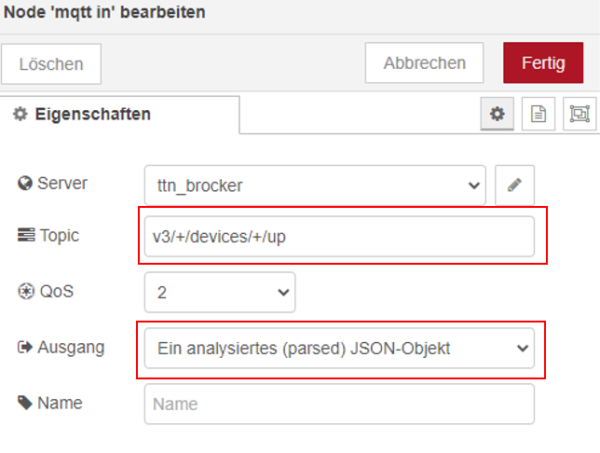Expand the QoS dropdown set to 2
Viewport: 600px width, 453px height.
point(220,292)
